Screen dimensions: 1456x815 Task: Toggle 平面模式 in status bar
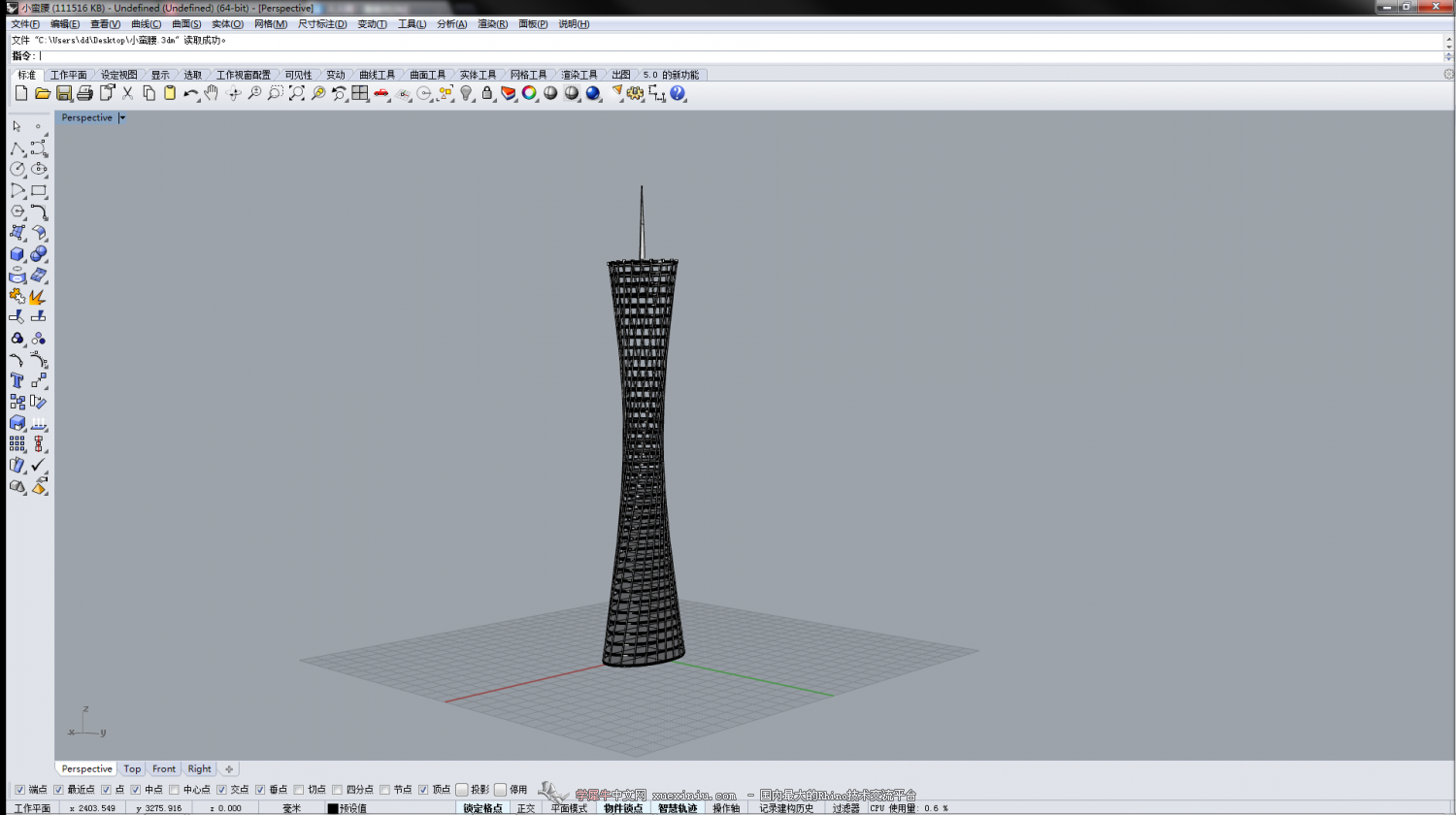tap(570, 808)
